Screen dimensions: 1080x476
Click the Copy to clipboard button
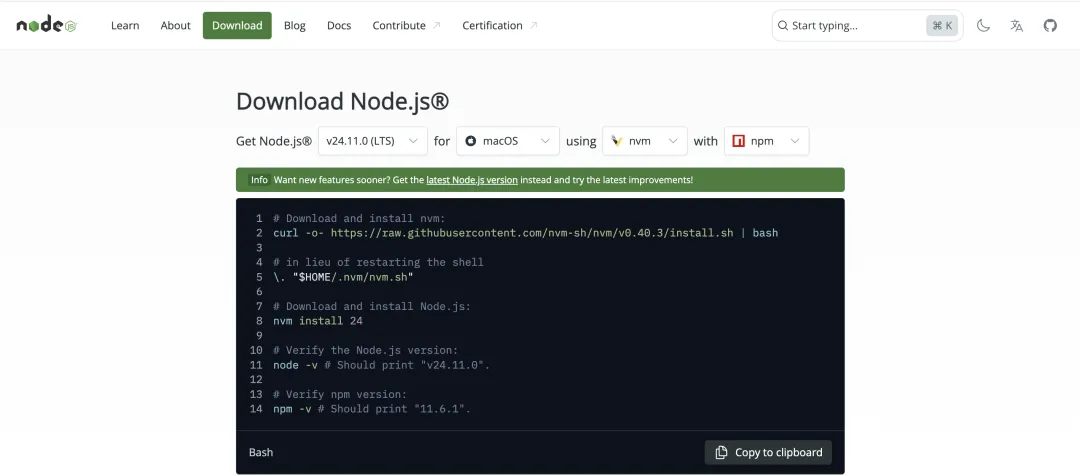pyautogui.click(x=768, y=453)
